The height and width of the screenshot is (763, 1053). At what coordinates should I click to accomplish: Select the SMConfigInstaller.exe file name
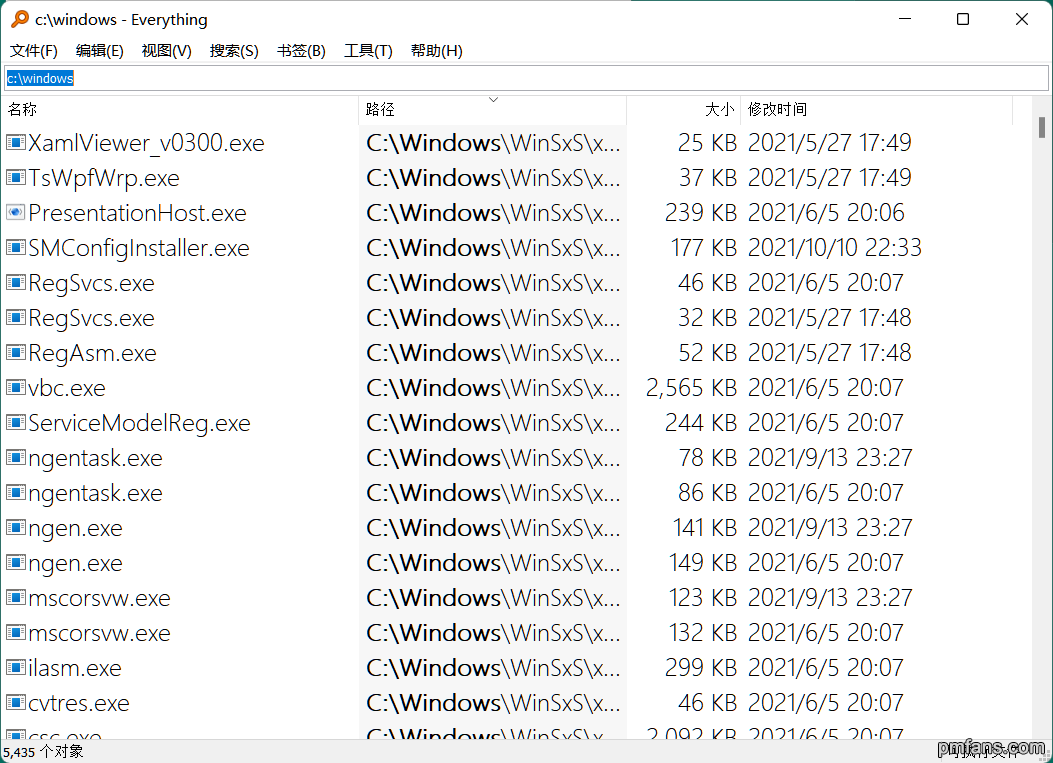pyautogui.click(x=139, y=249)
